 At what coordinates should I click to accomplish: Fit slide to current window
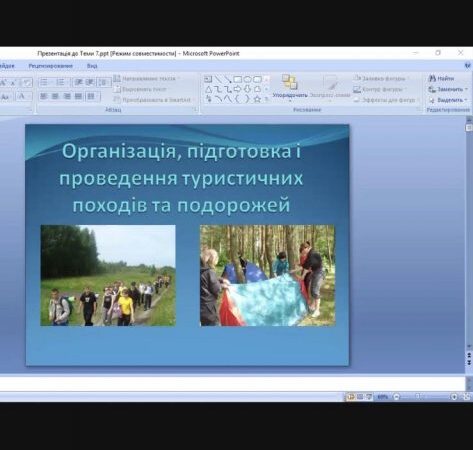click(466, 397)
